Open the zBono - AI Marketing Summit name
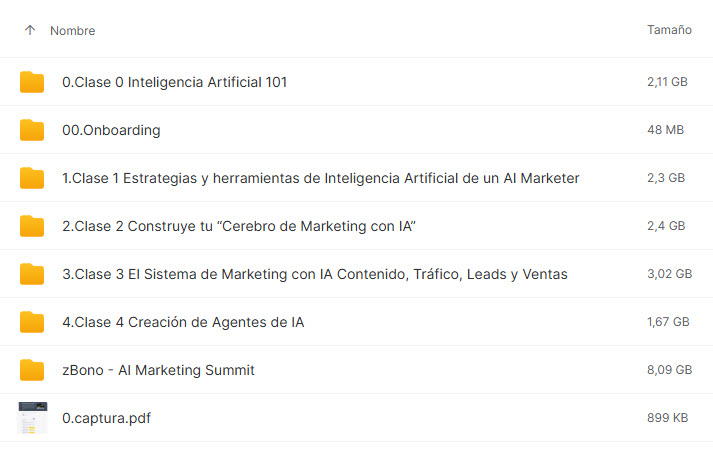Image resolution: width=713 pixels, height=454 pixels. tap(158, 370)
